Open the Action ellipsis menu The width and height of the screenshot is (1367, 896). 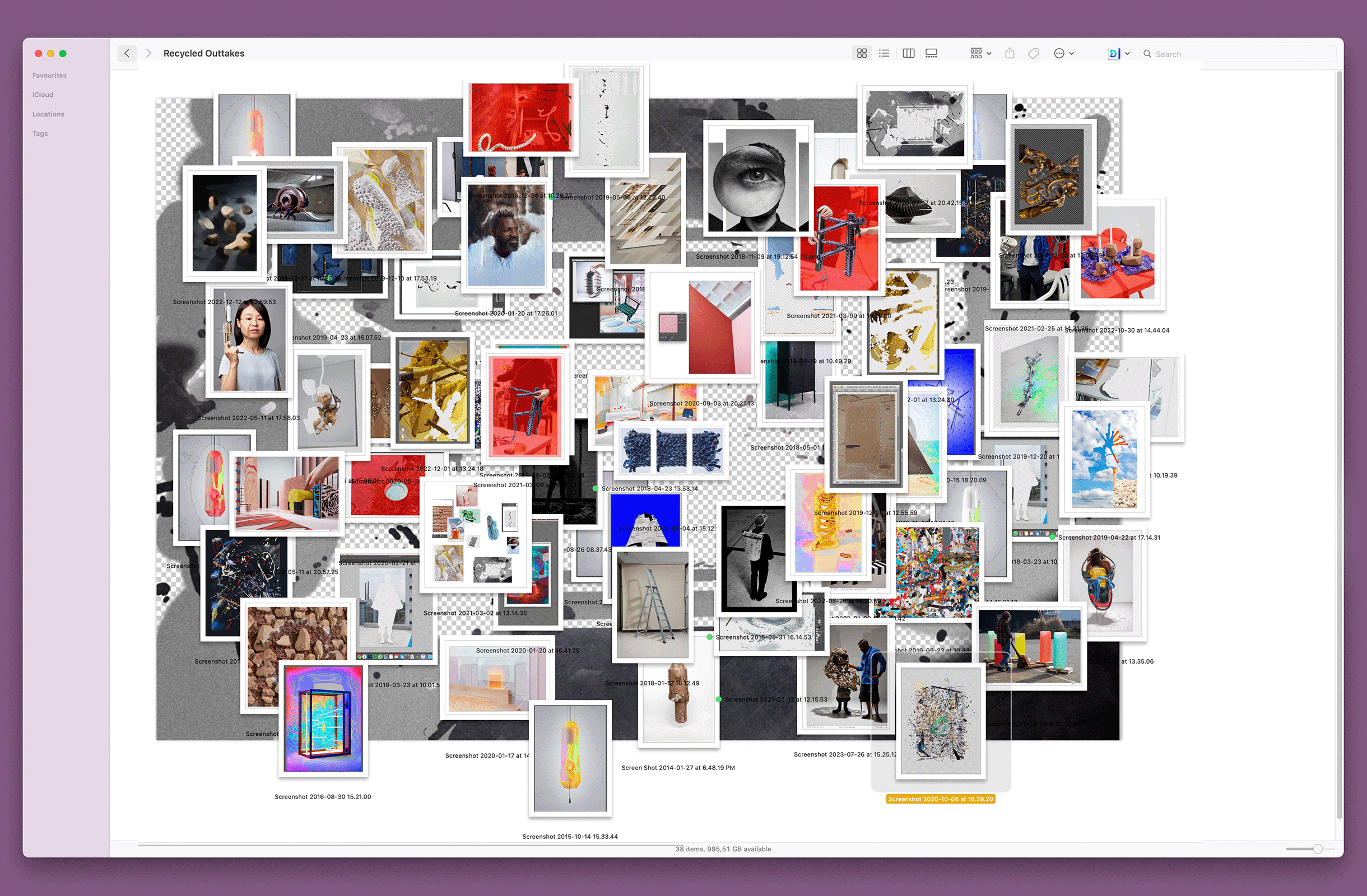[x=1064, y=53]
